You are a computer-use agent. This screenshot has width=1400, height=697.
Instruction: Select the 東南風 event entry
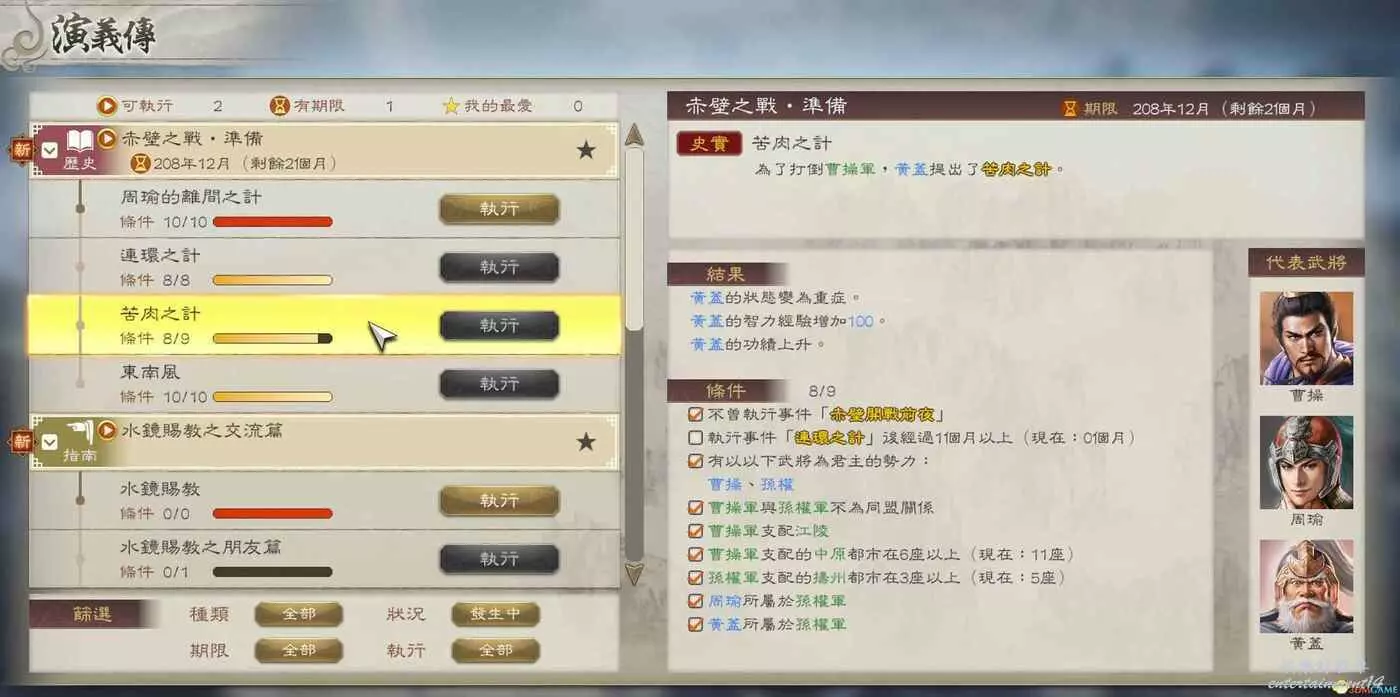click(x=324, y=384)
